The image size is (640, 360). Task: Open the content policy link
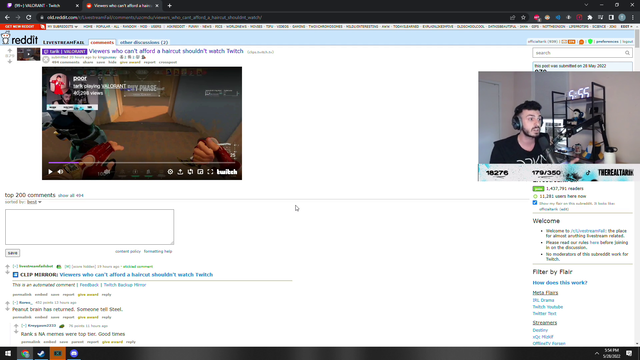128,251
